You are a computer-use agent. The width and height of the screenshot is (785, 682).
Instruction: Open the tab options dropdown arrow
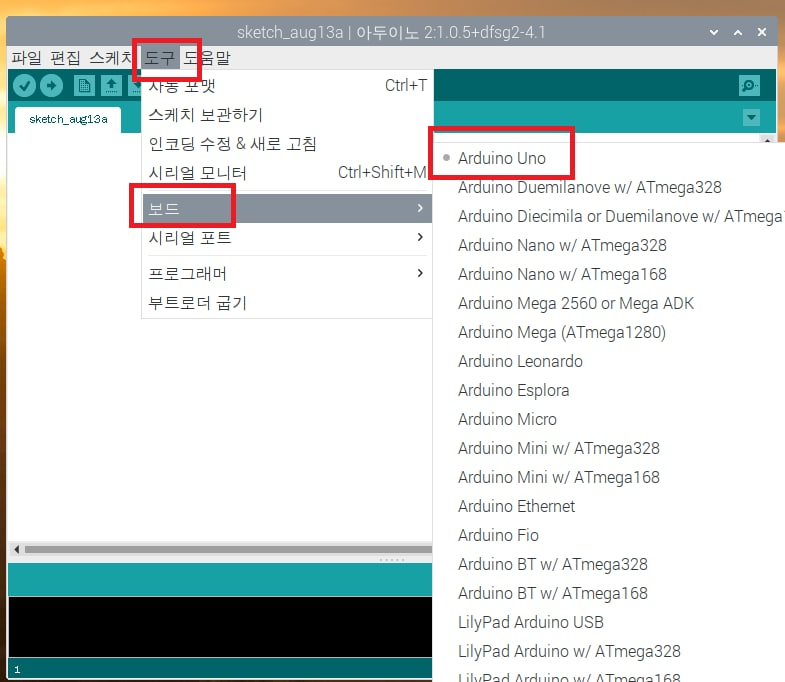tap(751, 118)
